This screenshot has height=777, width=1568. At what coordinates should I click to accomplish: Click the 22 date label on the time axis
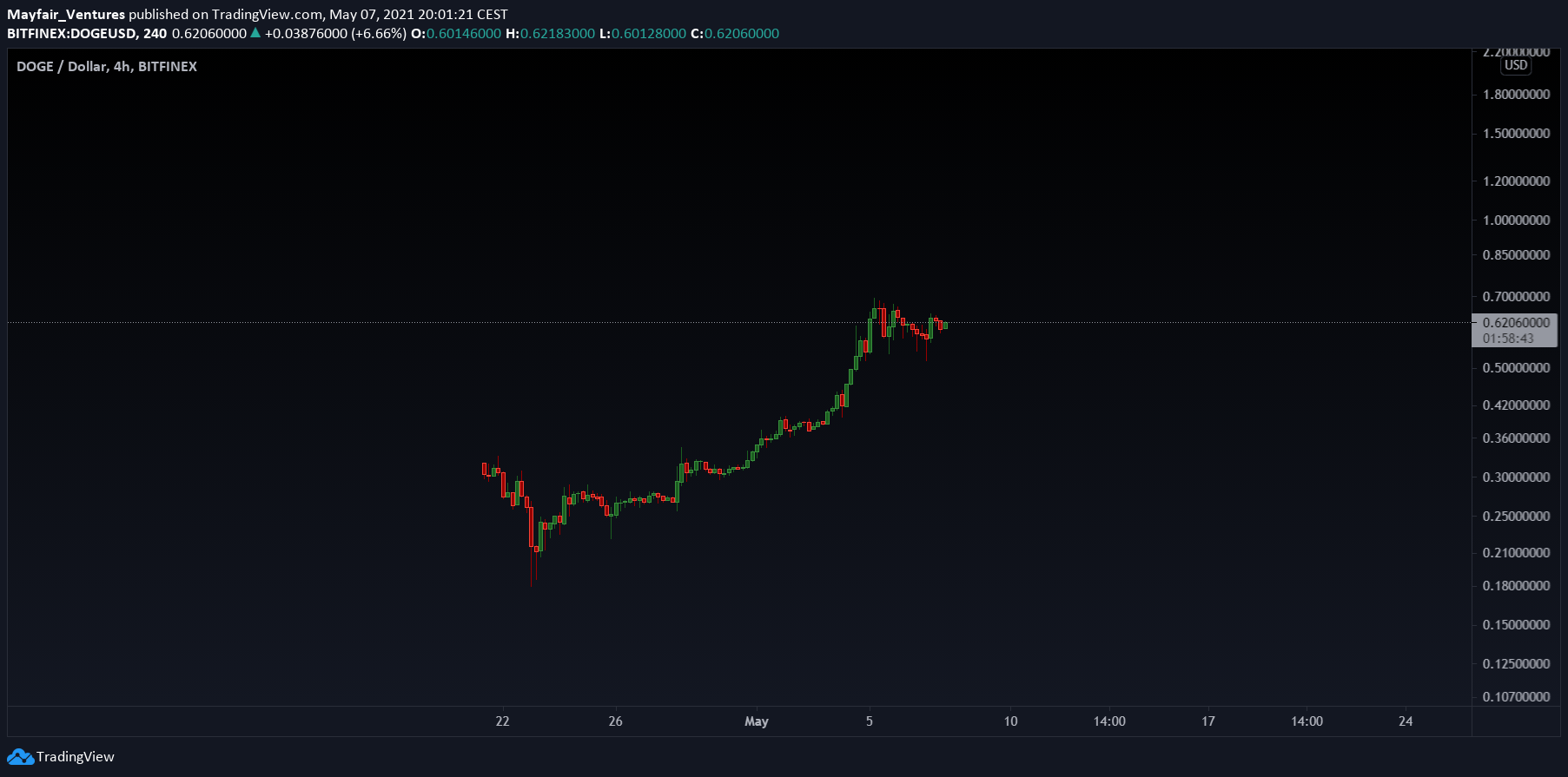point(503,721)
